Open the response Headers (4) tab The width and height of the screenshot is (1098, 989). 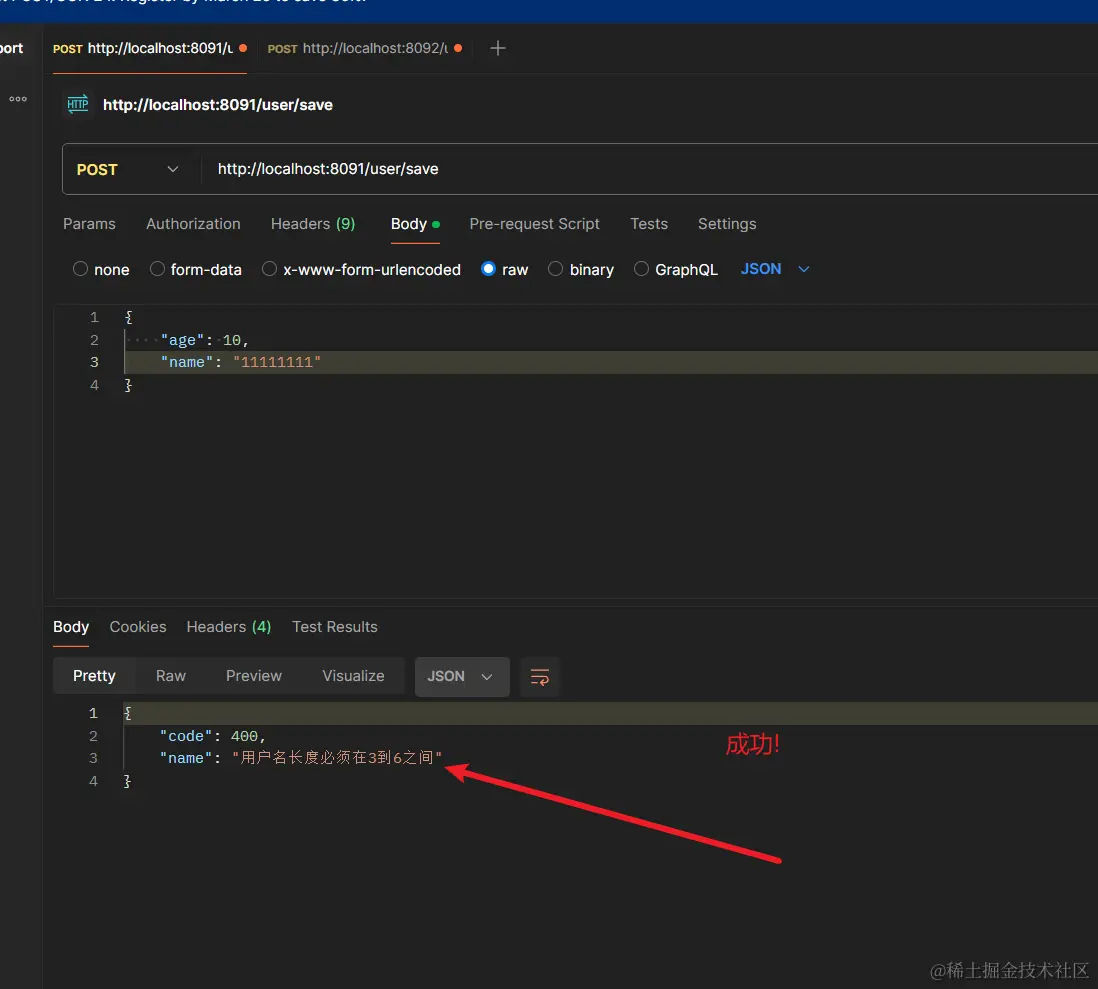(229, 627)
